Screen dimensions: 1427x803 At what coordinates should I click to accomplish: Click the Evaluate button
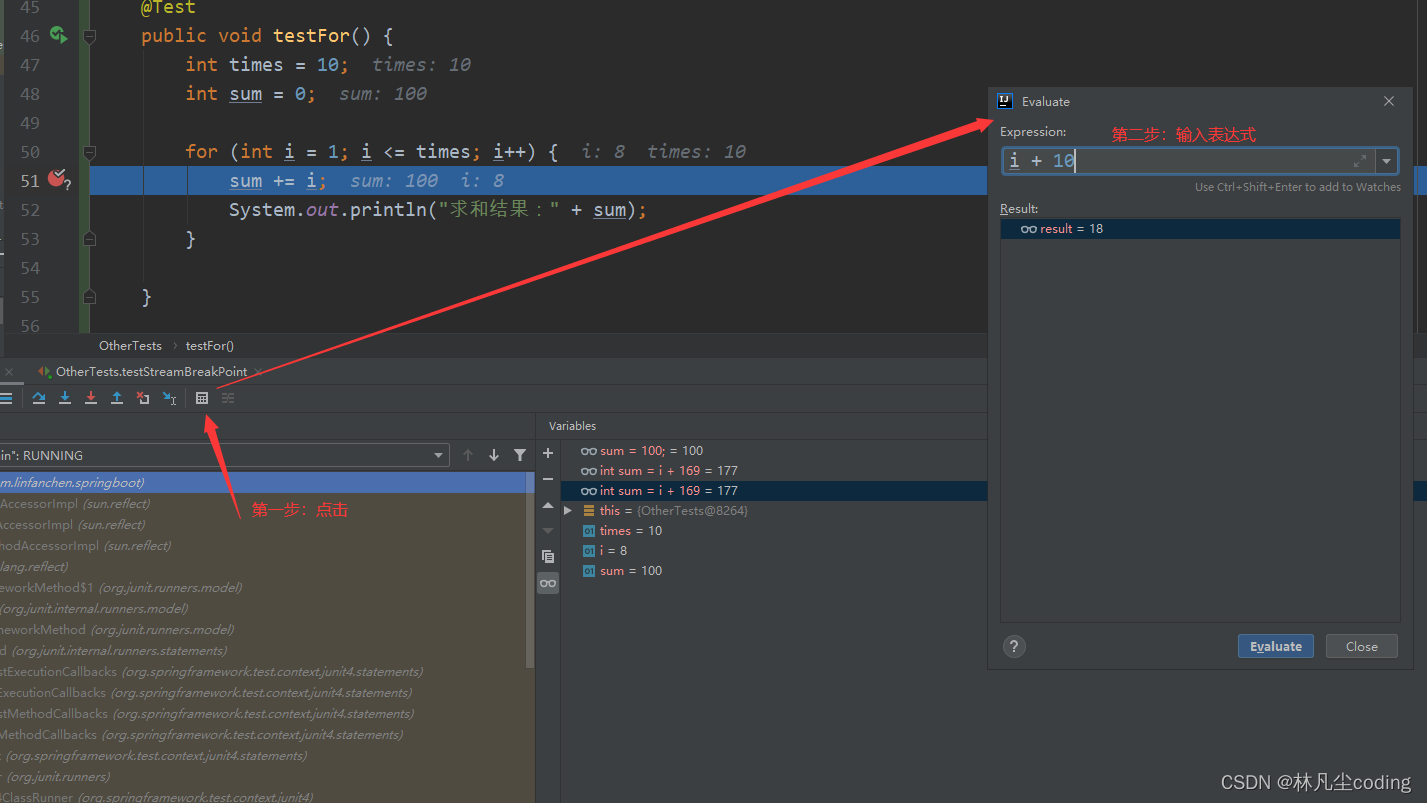tap(1276, 646)
